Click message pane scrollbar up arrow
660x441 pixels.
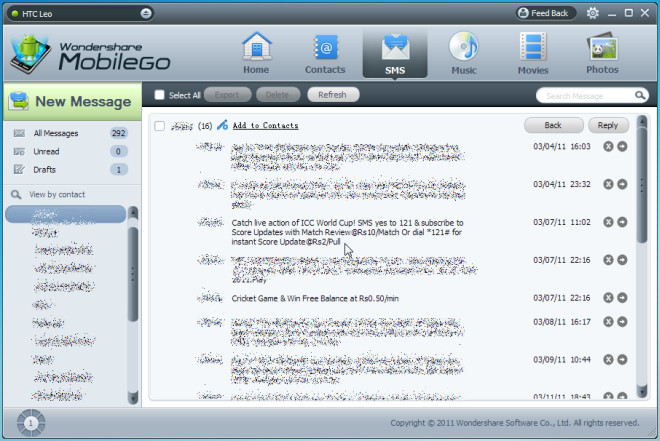click(642, 122)
